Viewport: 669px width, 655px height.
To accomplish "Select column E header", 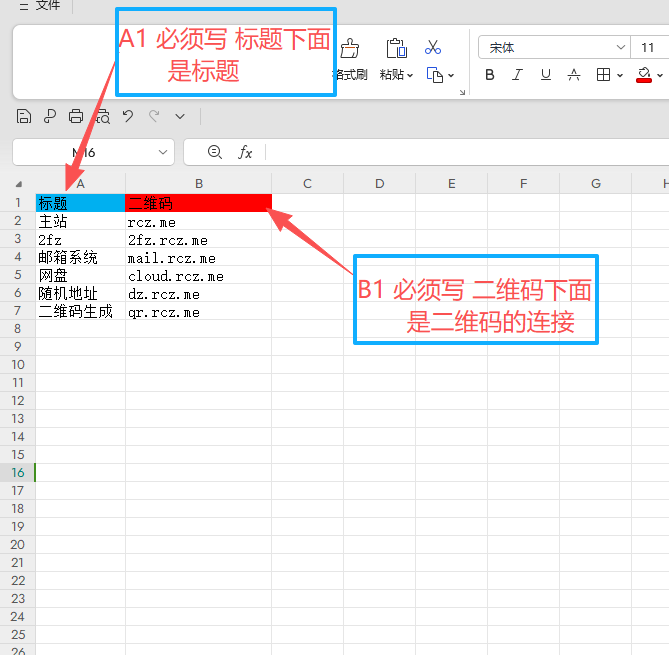I will coord(451,183).
